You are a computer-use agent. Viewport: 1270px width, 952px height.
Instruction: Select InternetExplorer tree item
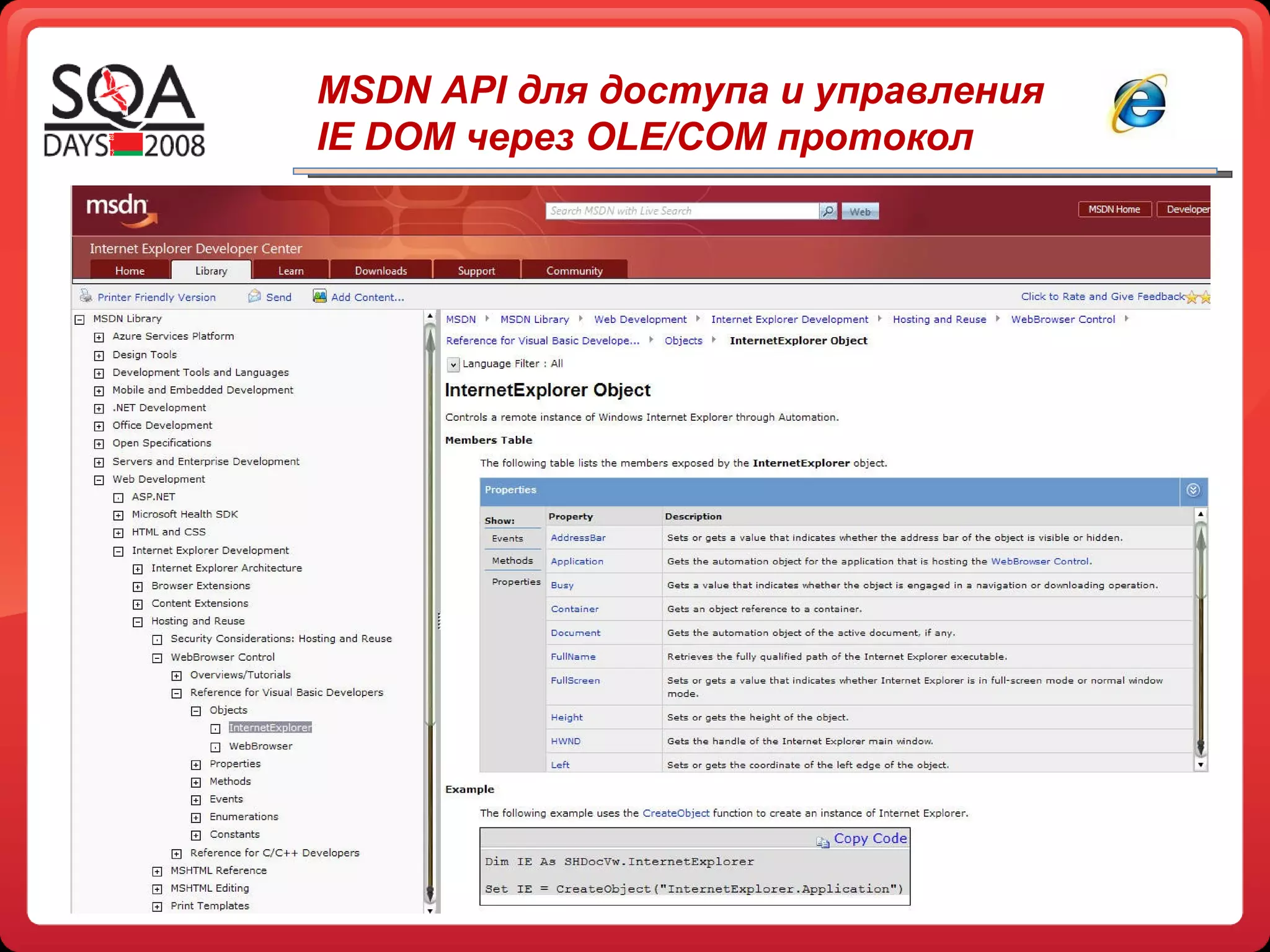coord(270,728)
